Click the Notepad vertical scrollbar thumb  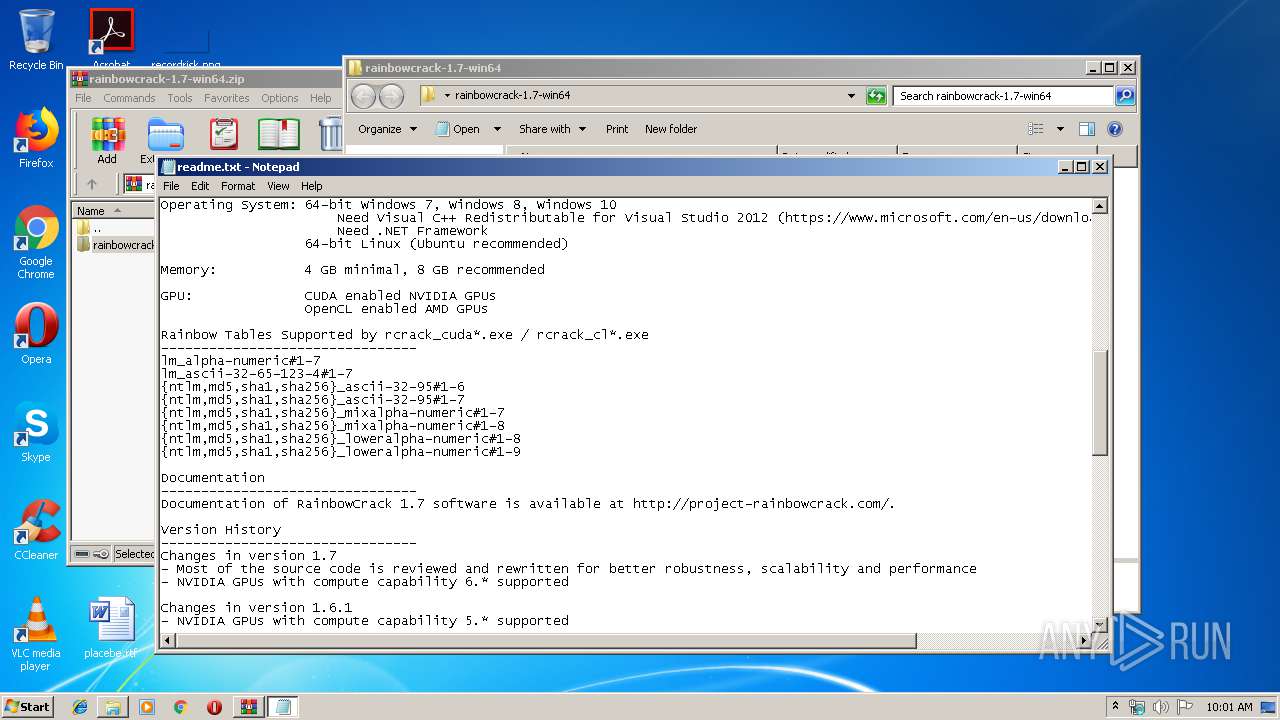(x=1100, y=403)
